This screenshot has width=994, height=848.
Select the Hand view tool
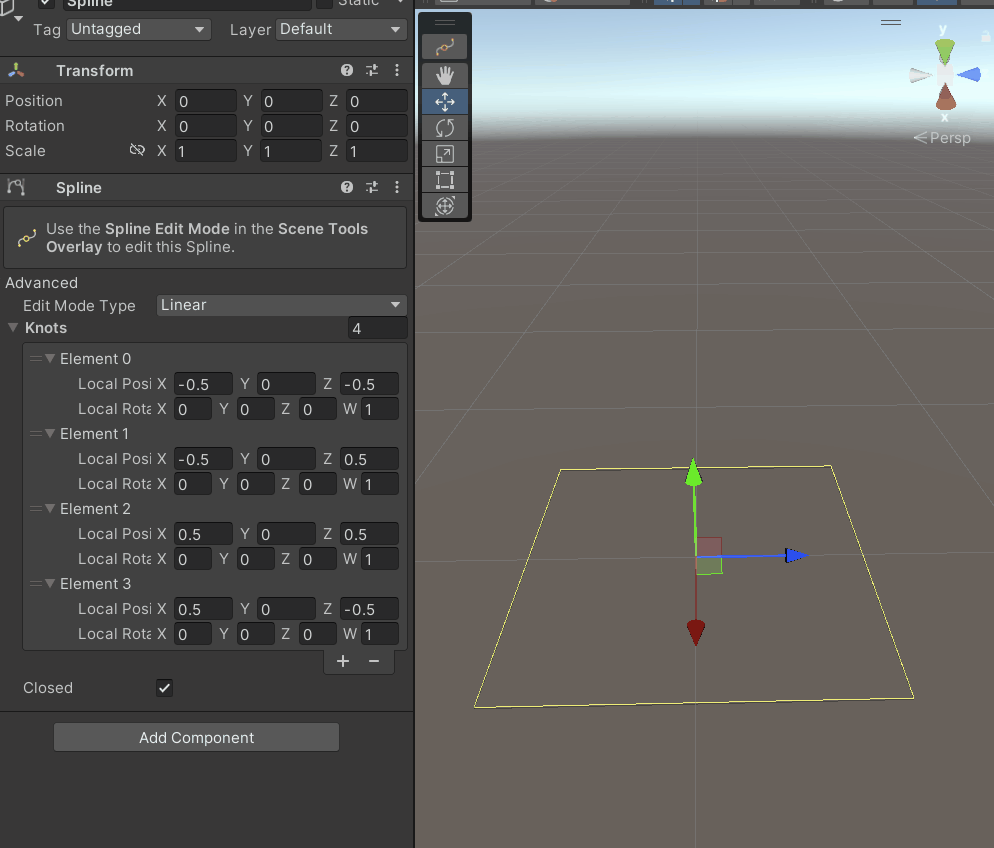(444, 75)
